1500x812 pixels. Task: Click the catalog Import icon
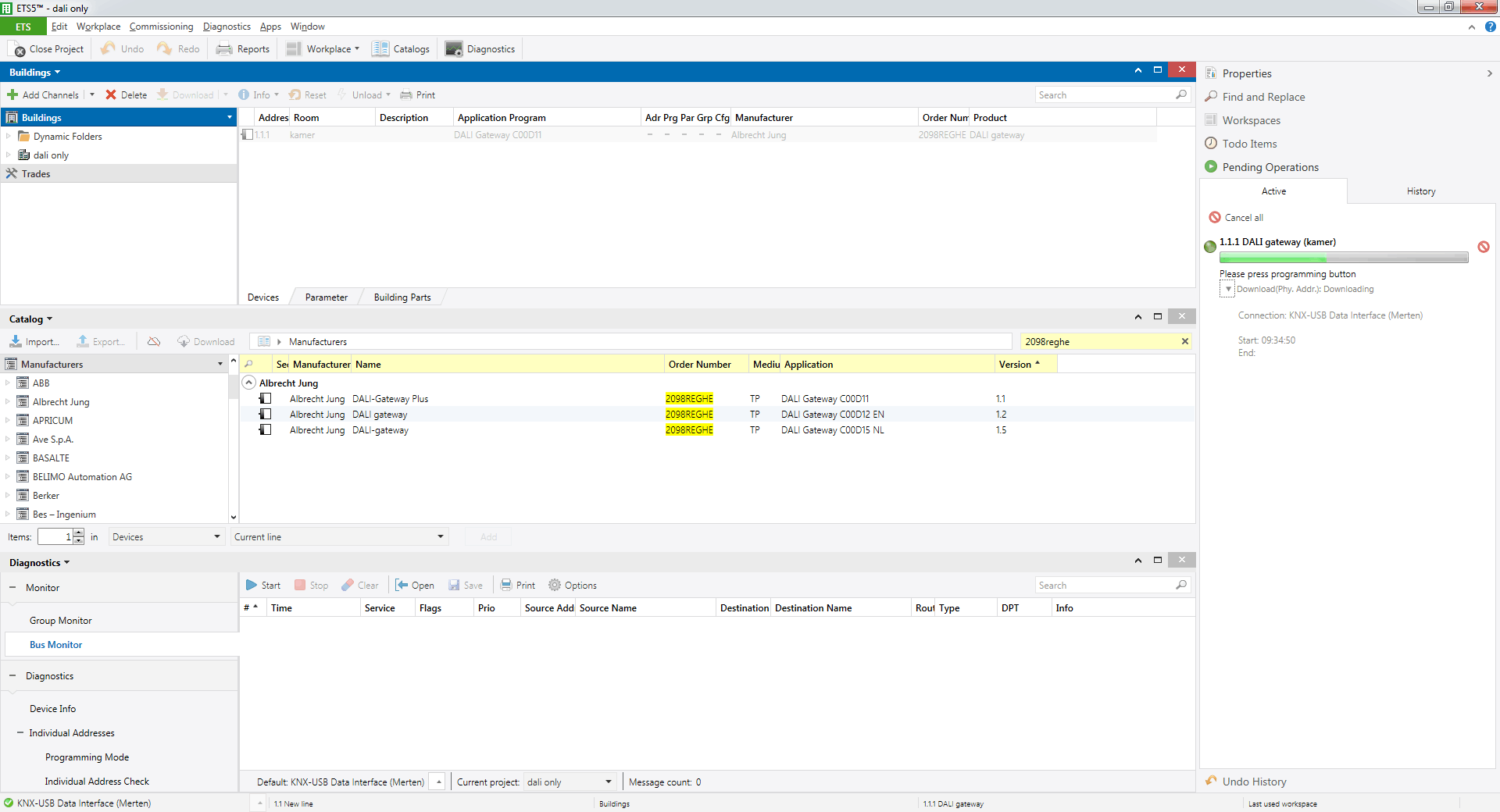(x=16, y=342)
